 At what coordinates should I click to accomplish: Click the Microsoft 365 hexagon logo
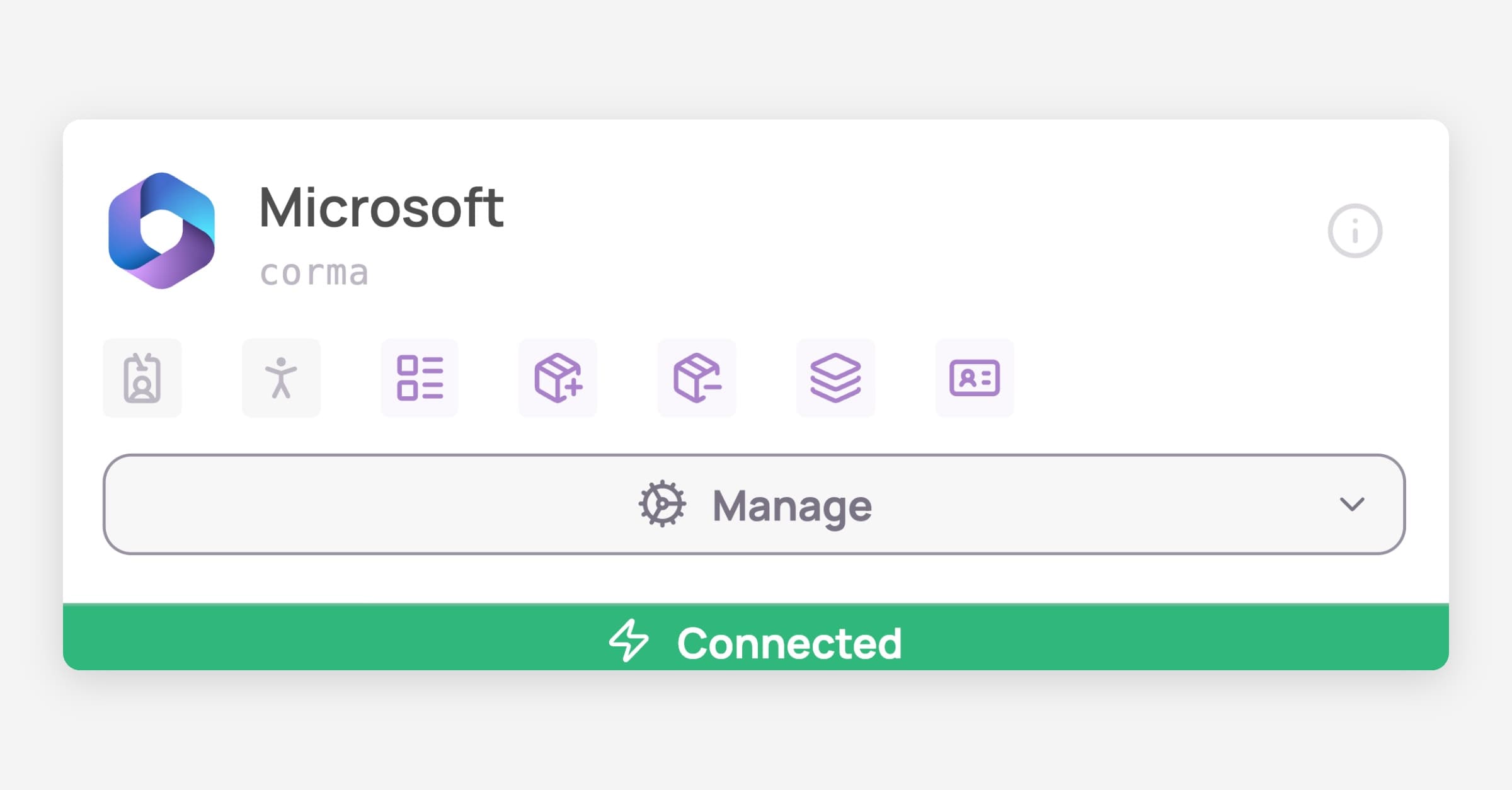click(161, 231)
